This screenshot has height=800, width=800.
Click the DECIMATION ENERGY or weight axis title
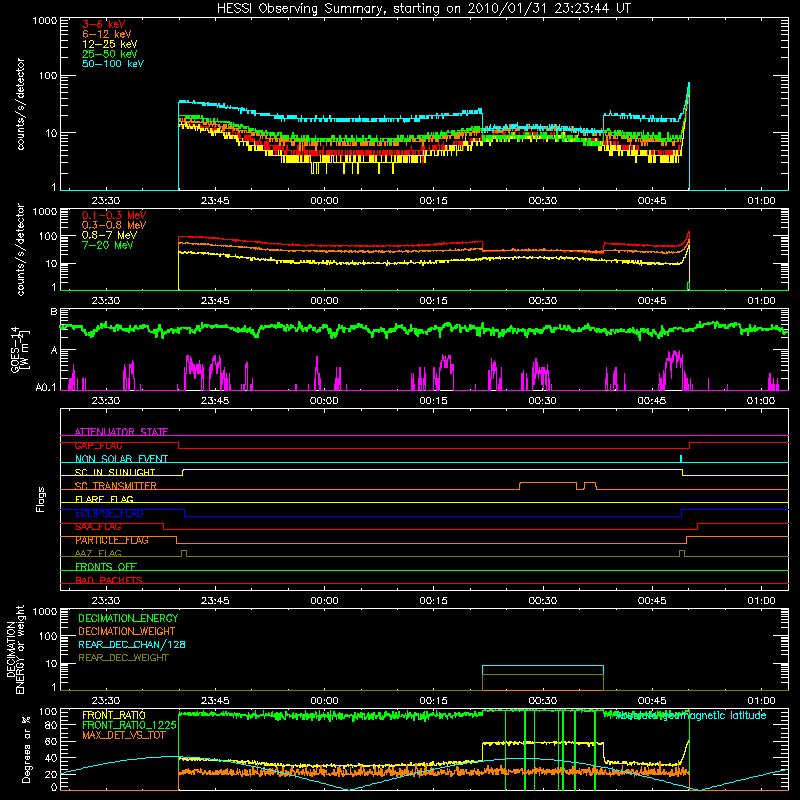(15, 649)
